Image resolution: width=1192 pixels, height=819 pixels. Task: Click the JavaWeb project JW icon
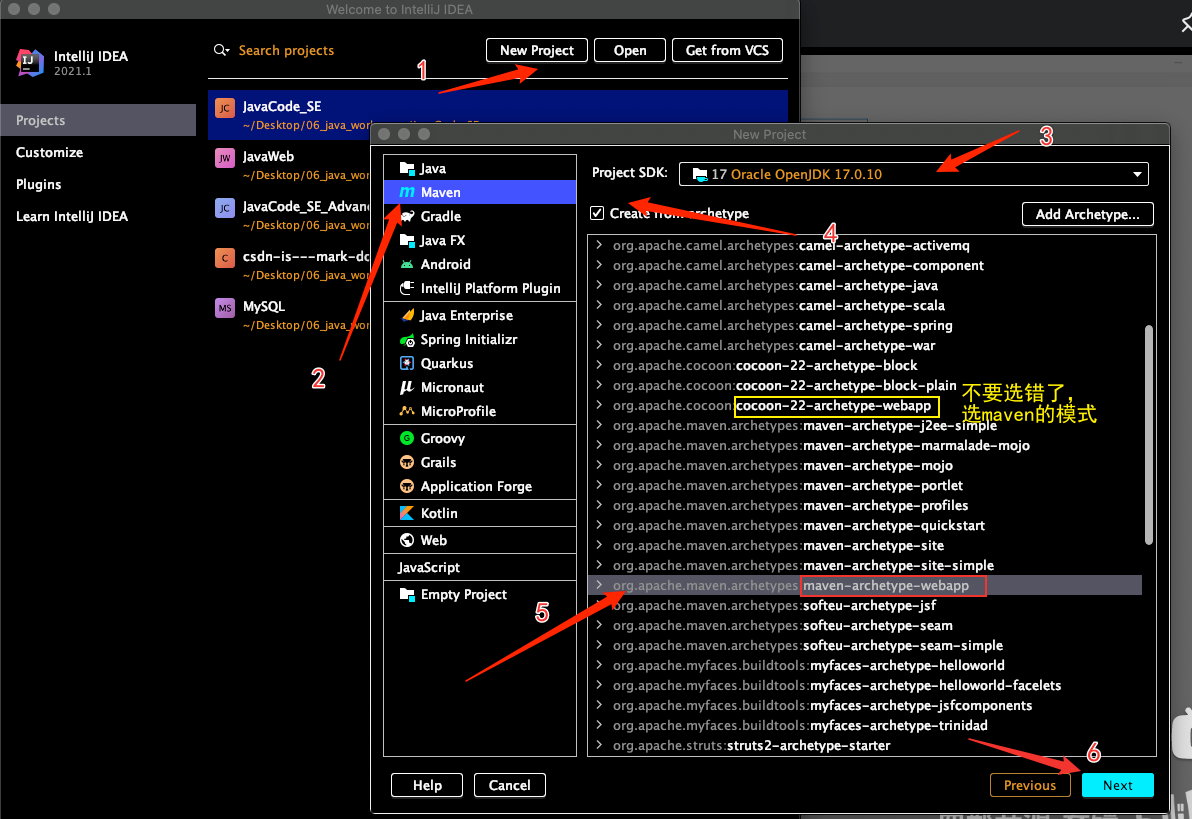tap(224, 158)
